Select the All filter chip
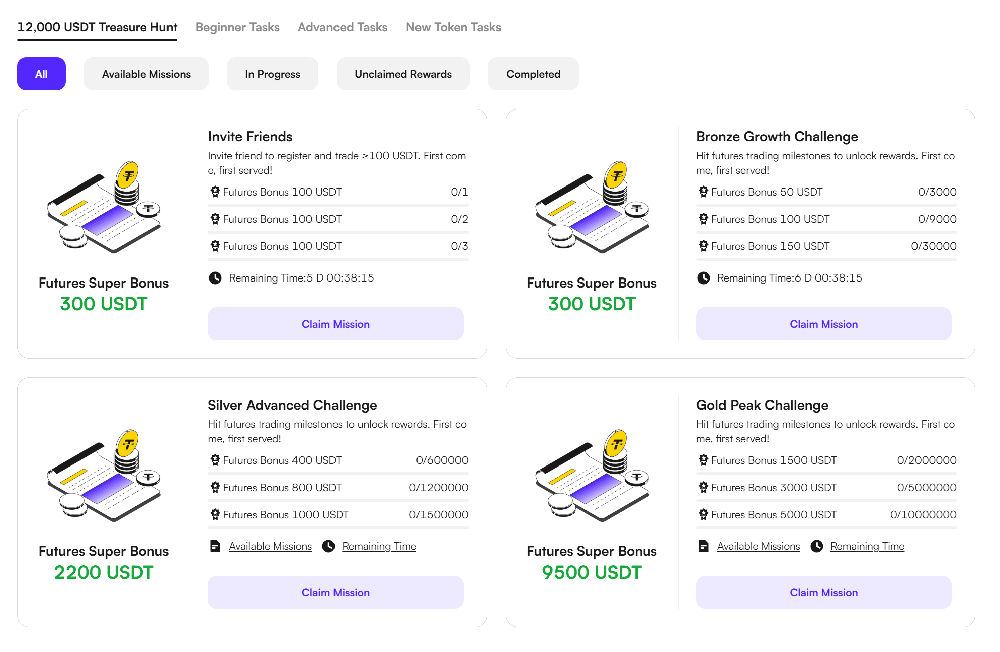This screenshot has height=652, width=1000. (x=41, y=73)
